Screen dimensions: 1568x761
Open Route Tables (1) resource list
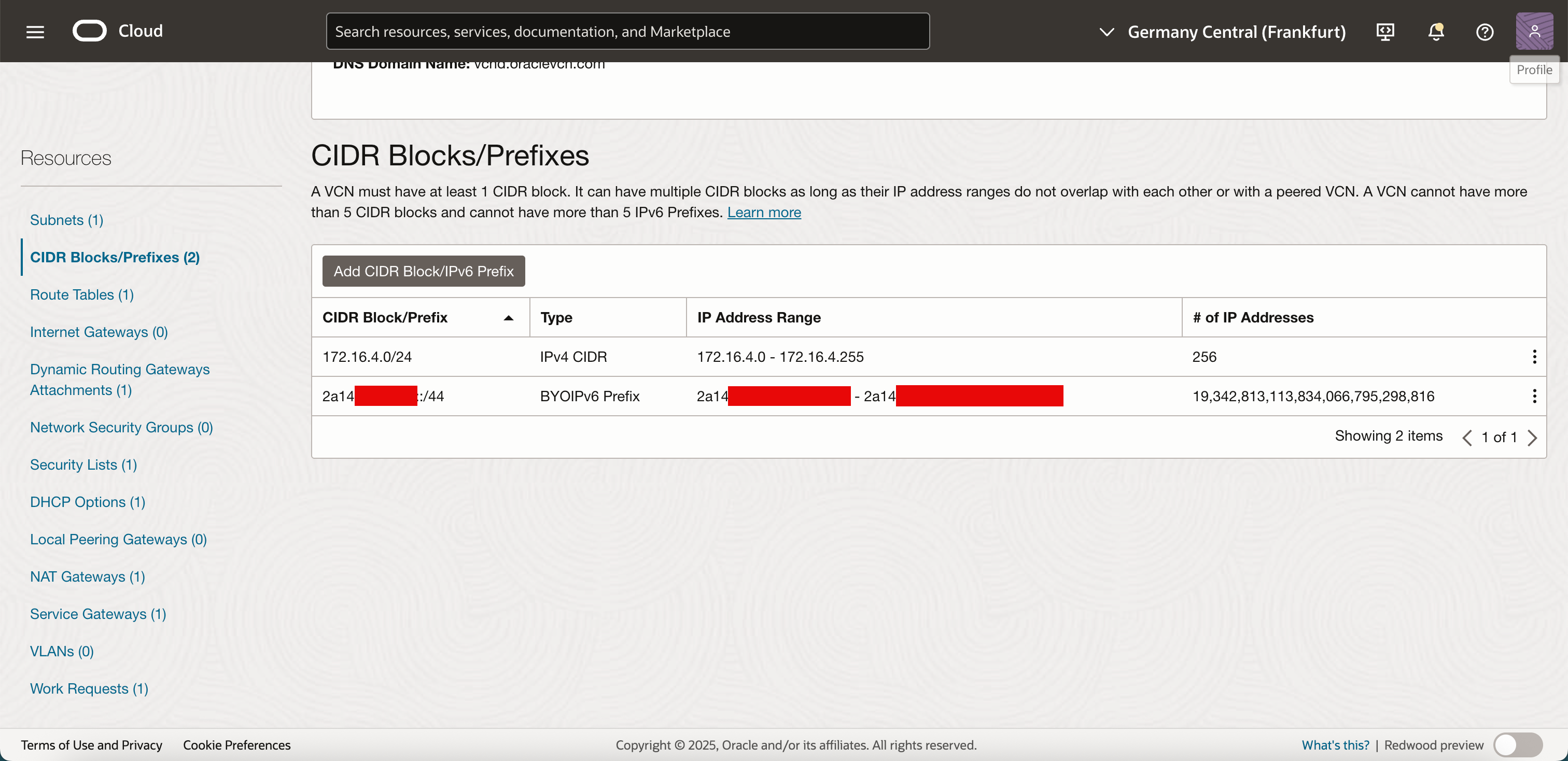[x=81, y=294]
